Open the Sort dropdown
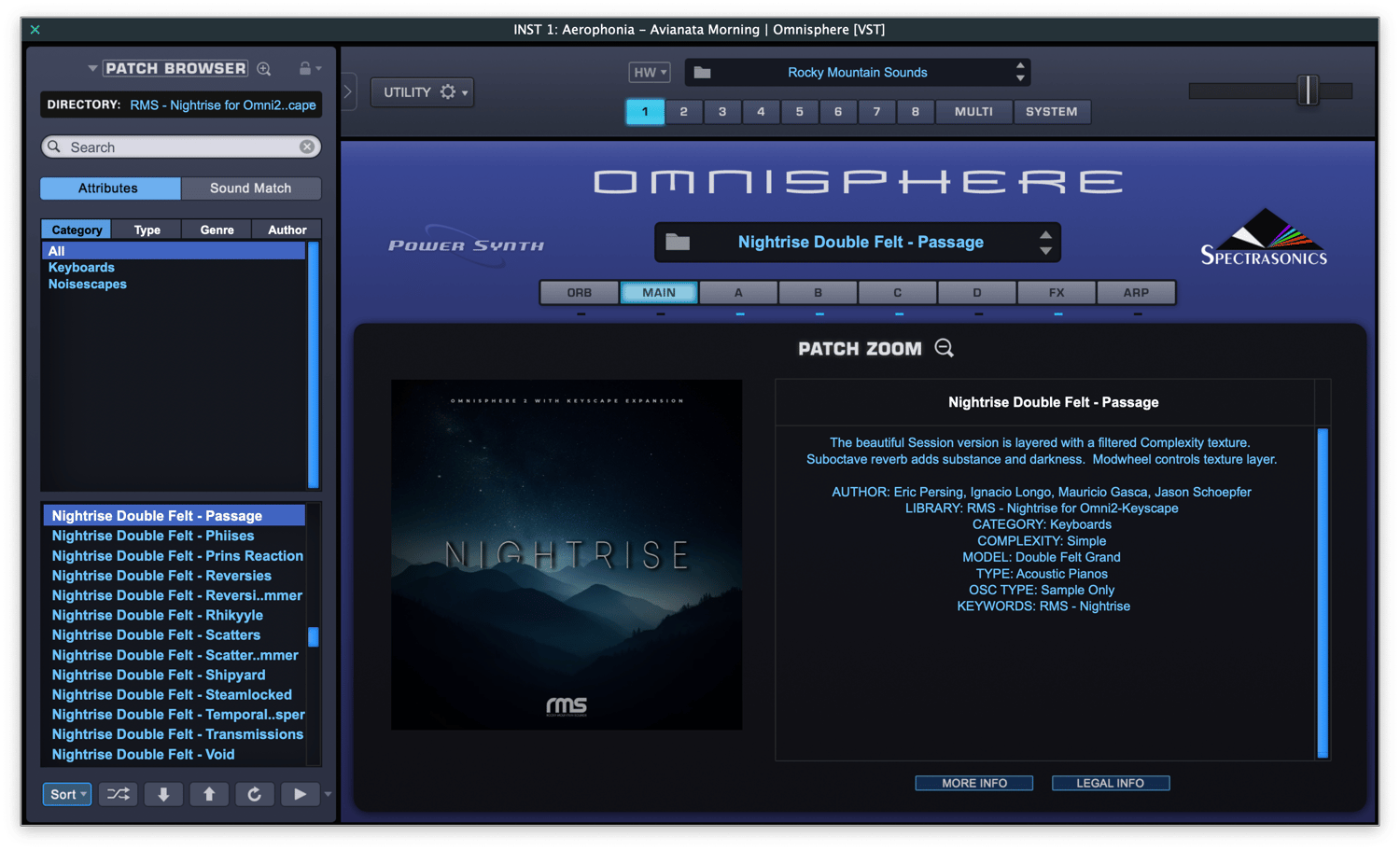Viewport: 1400px width, 850px height. (x=67, y=794)
